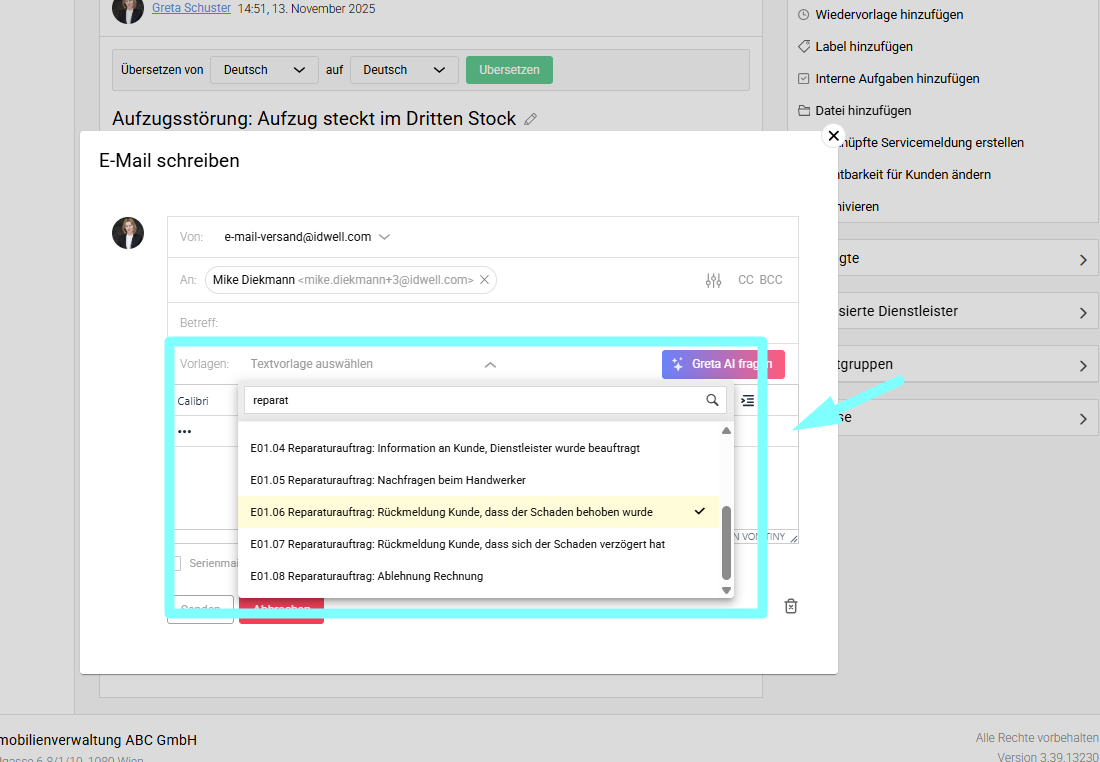Choose template E01.08 Ablehnung Rechnung
The height and width of the screenshot is (762, 1100).
366,576
